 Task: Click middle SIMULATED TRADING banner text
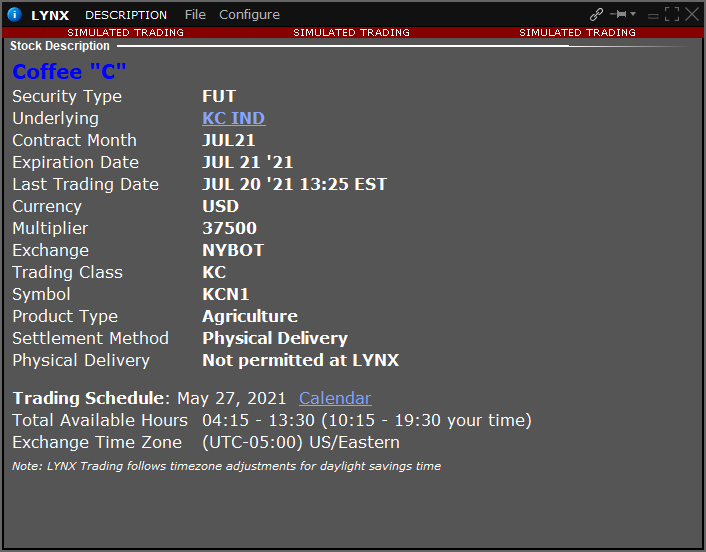point(352,32)
